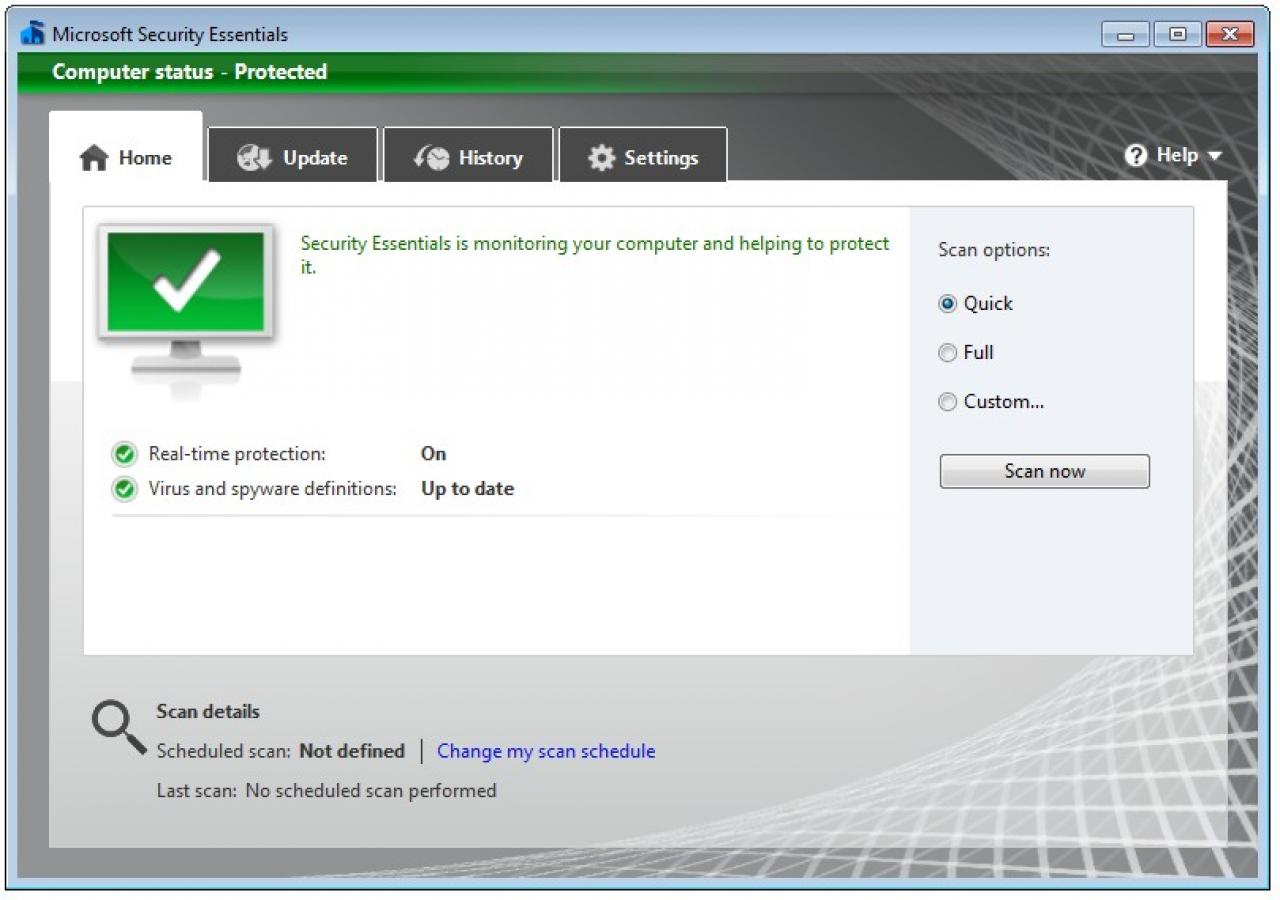This screenshot has height=900, width=1280.
Task: Expand the Help dropdown arrow
Action: (1214, 156)
